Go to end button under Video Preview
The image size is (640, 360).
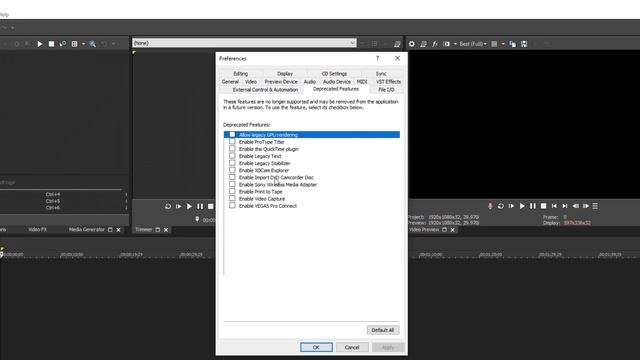click(564, 206)
